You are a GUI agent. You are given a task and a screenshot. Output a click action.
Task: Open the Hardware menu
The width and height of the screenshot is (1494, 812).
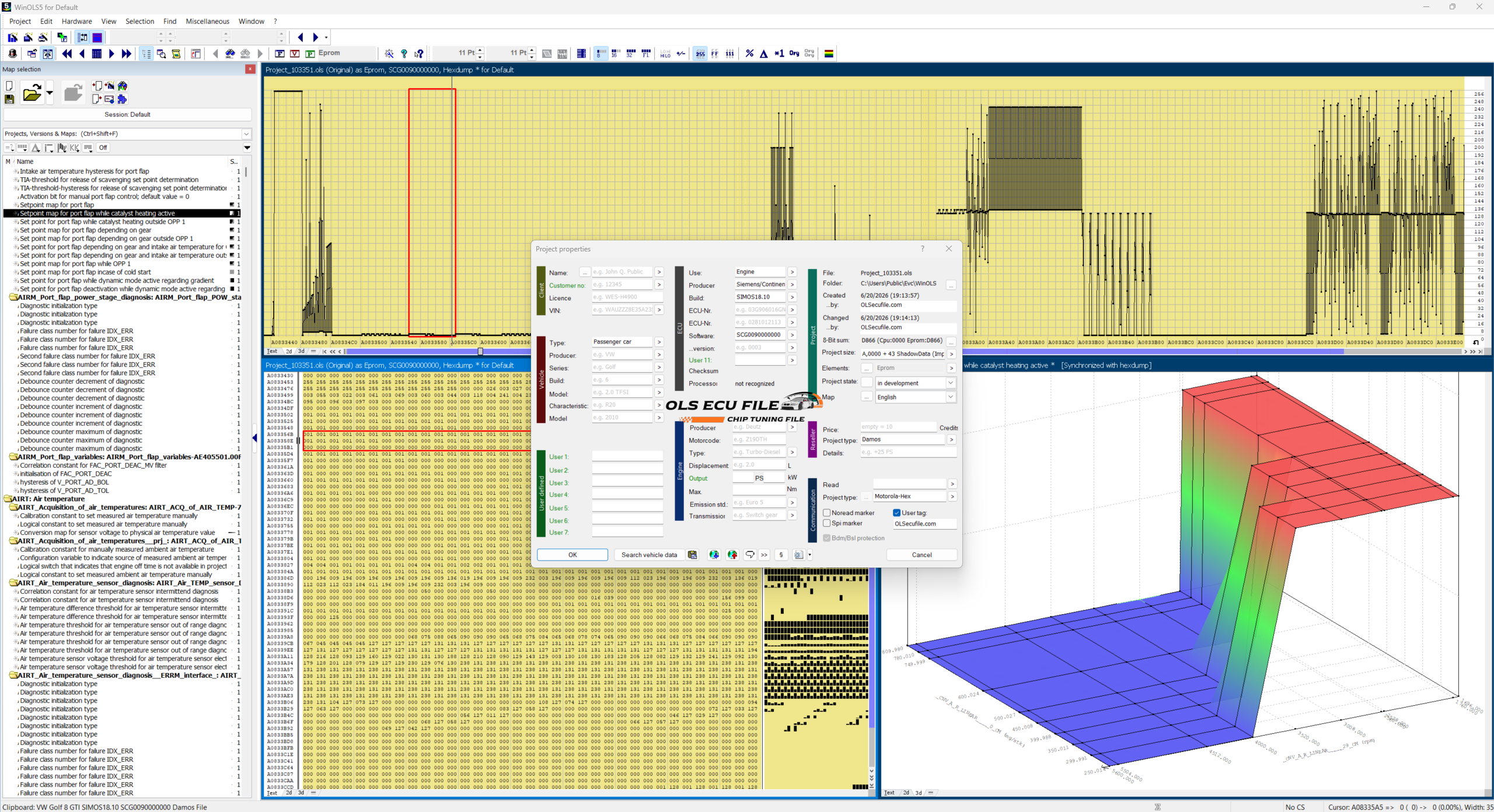(77, 22)
